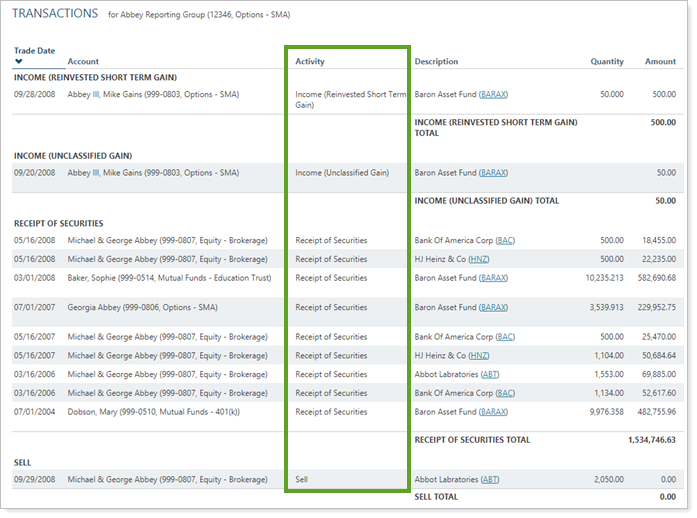Click BAC ticker link in 05/16/2008 row
The width and height of the screenshot is (697, 518).
505,241
